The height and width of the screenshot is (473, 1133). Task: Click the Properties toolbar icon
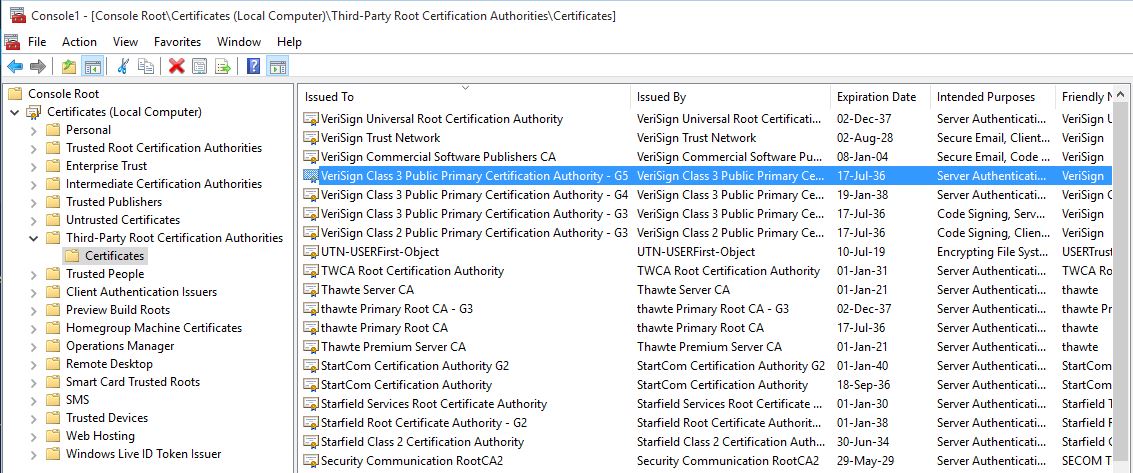(199, 66)
